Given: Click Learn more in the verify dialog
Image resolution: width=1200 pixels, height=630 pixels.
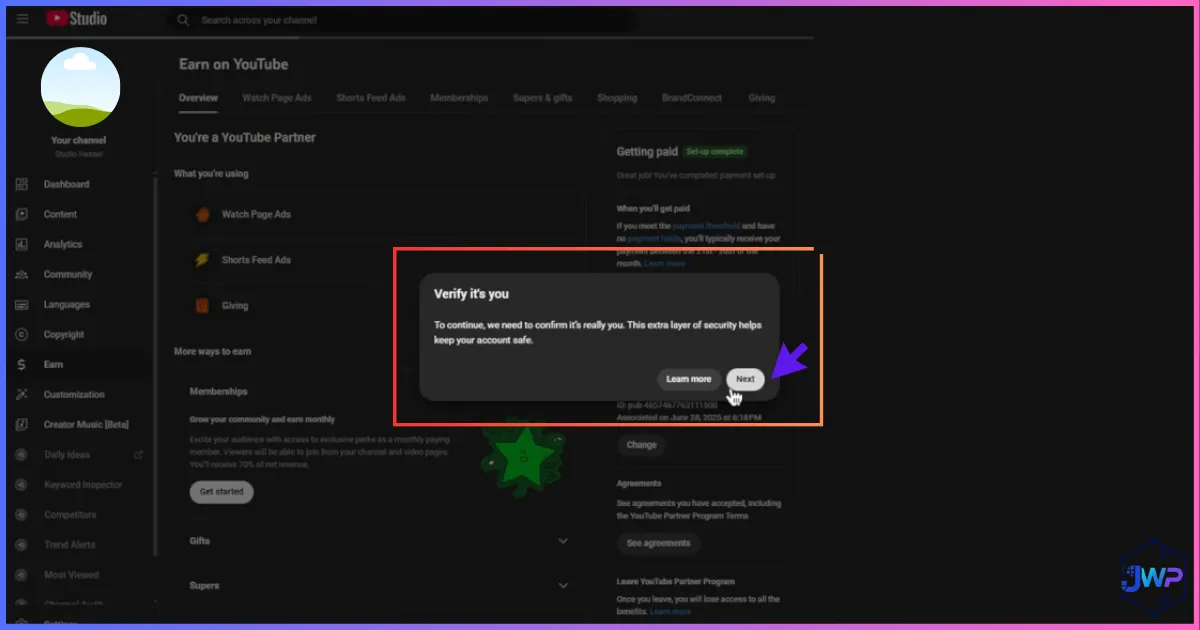Looking at the screenshot, I should click(689, 379).
